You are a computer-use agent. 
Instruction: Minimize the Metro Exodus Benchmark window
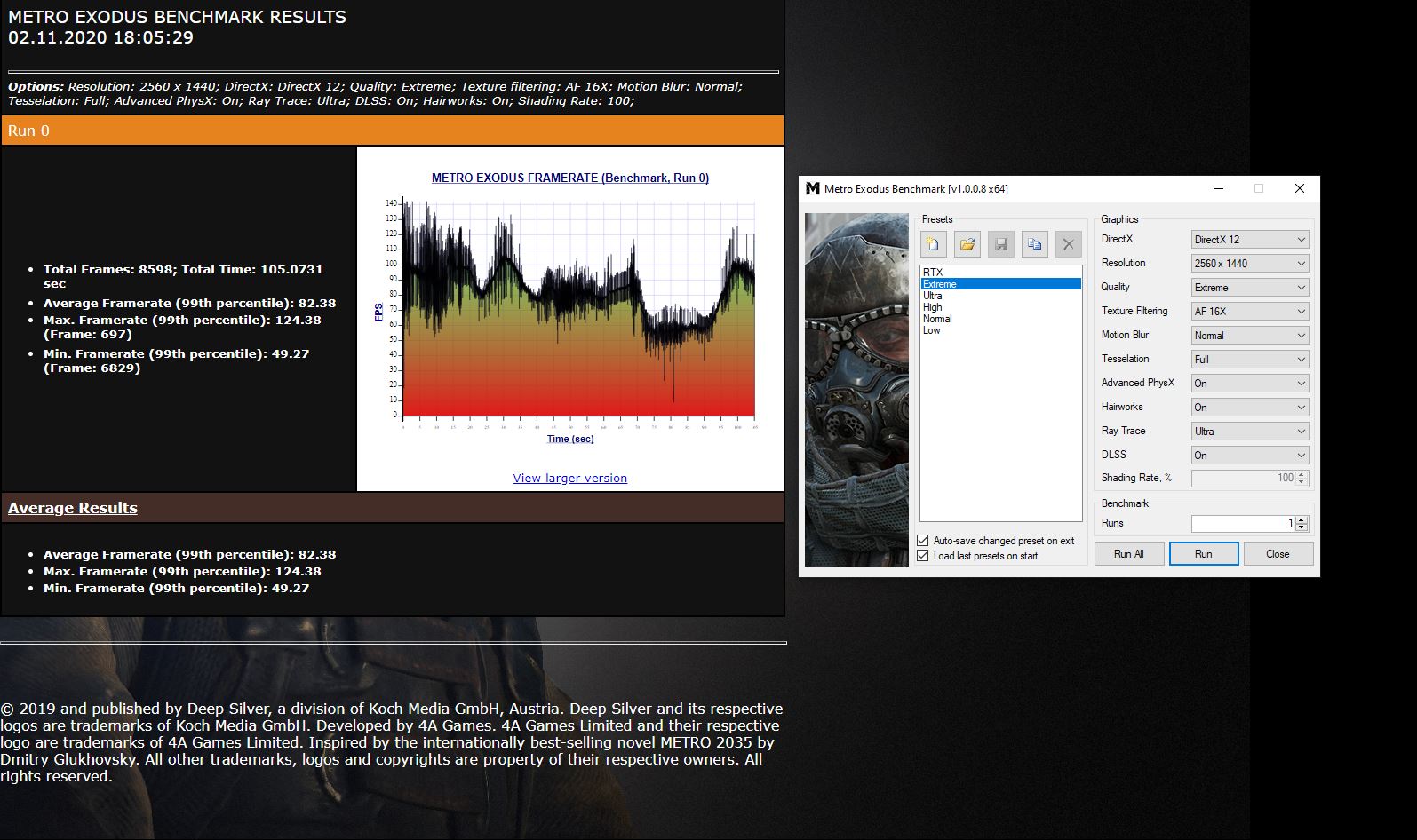1219,188
